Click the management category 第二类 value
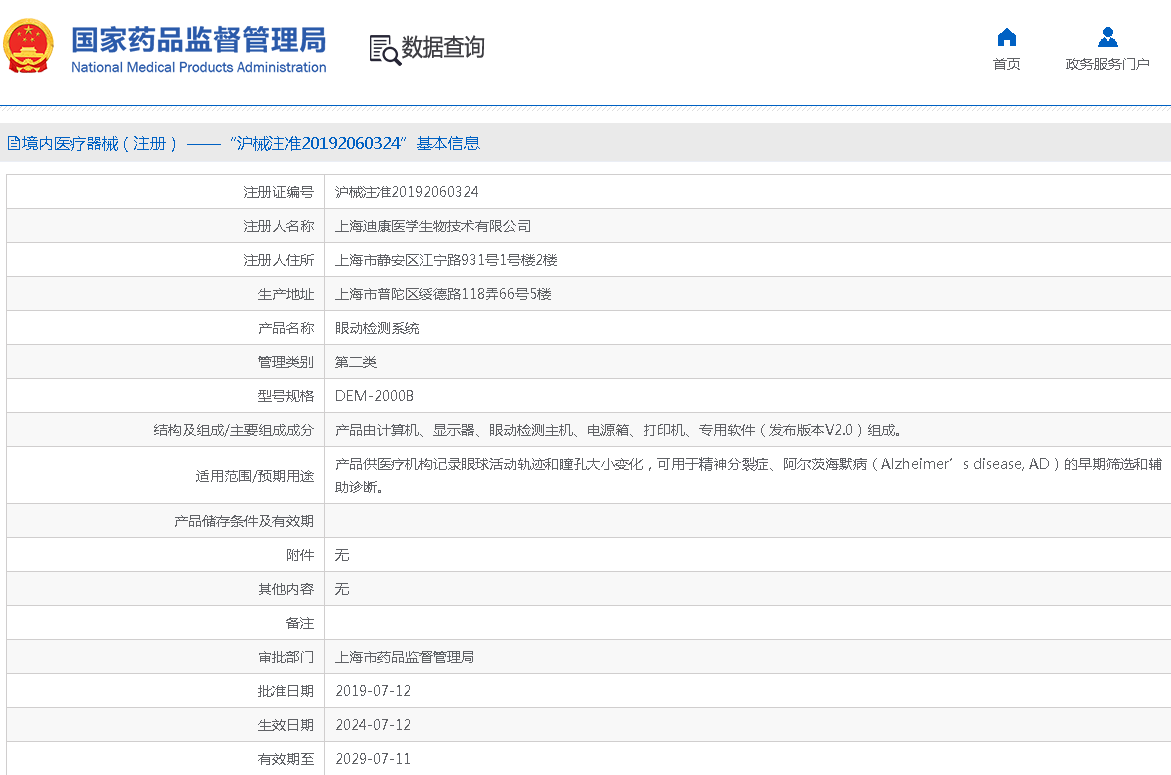The width and height of the screenshot is (1171, 775). click(356, 362)
